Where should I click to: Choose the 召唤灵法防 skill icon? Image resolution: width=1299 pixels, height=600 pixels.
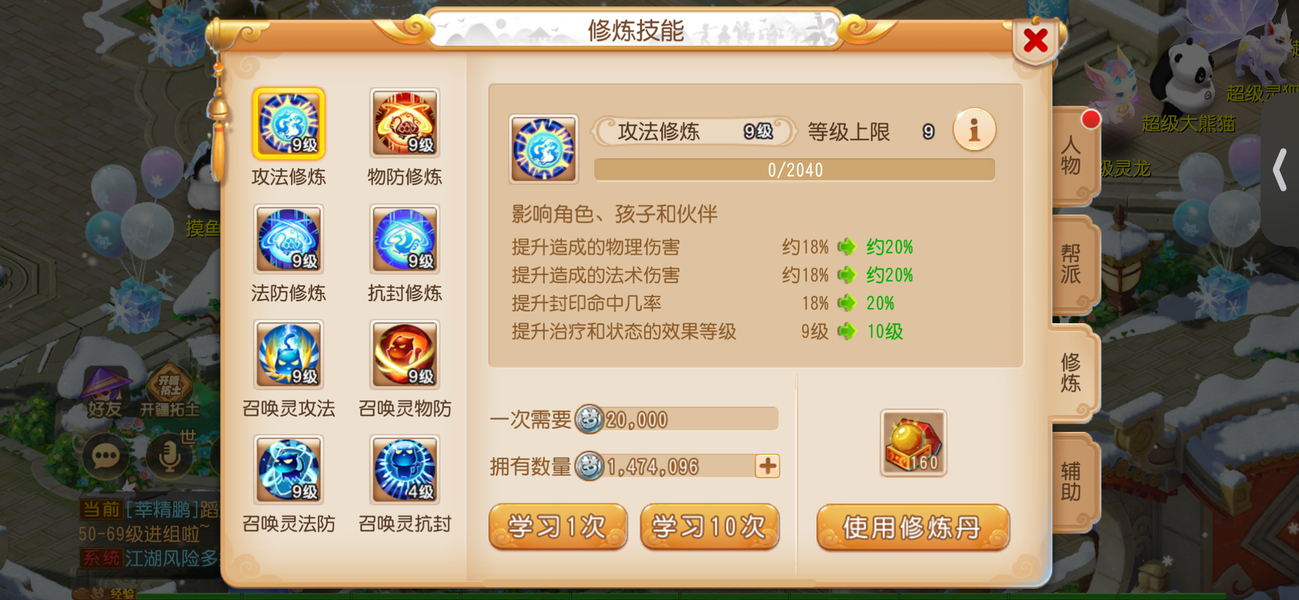pos(289,470)
